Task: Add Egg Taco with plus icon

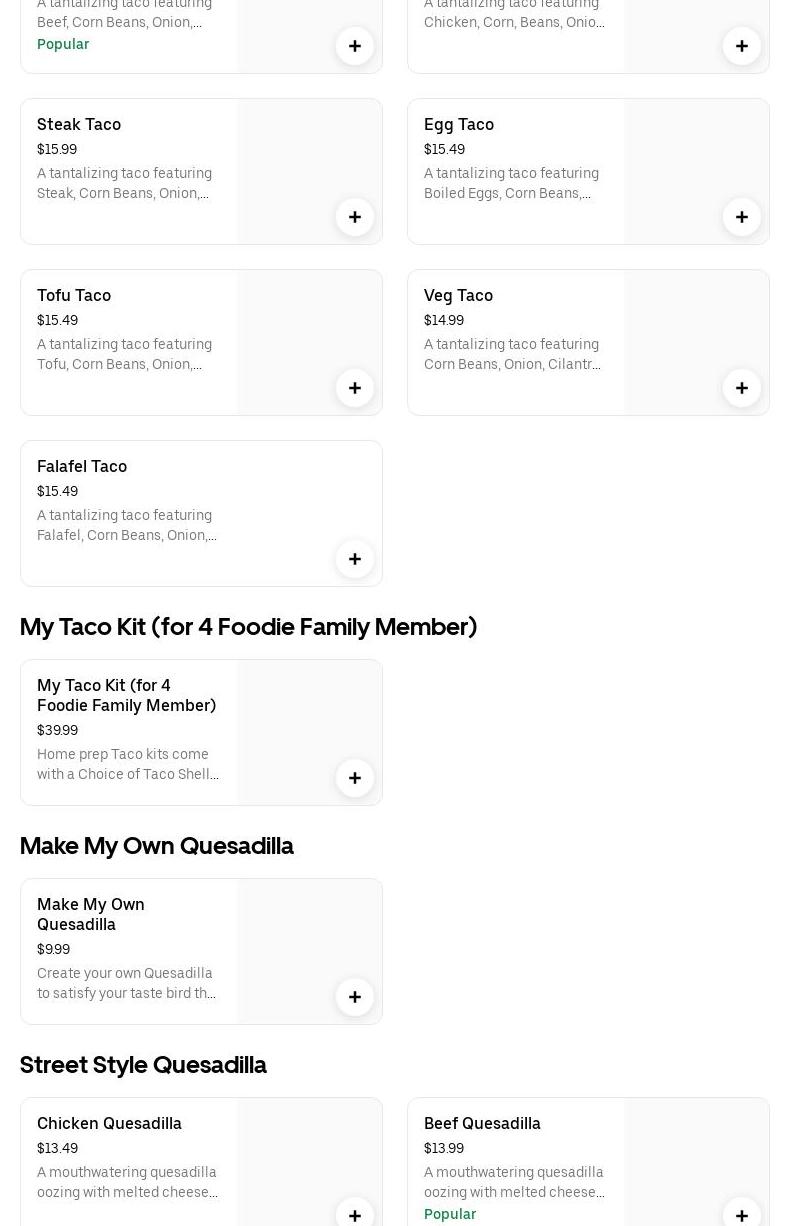Action: (x=742, y=217)
